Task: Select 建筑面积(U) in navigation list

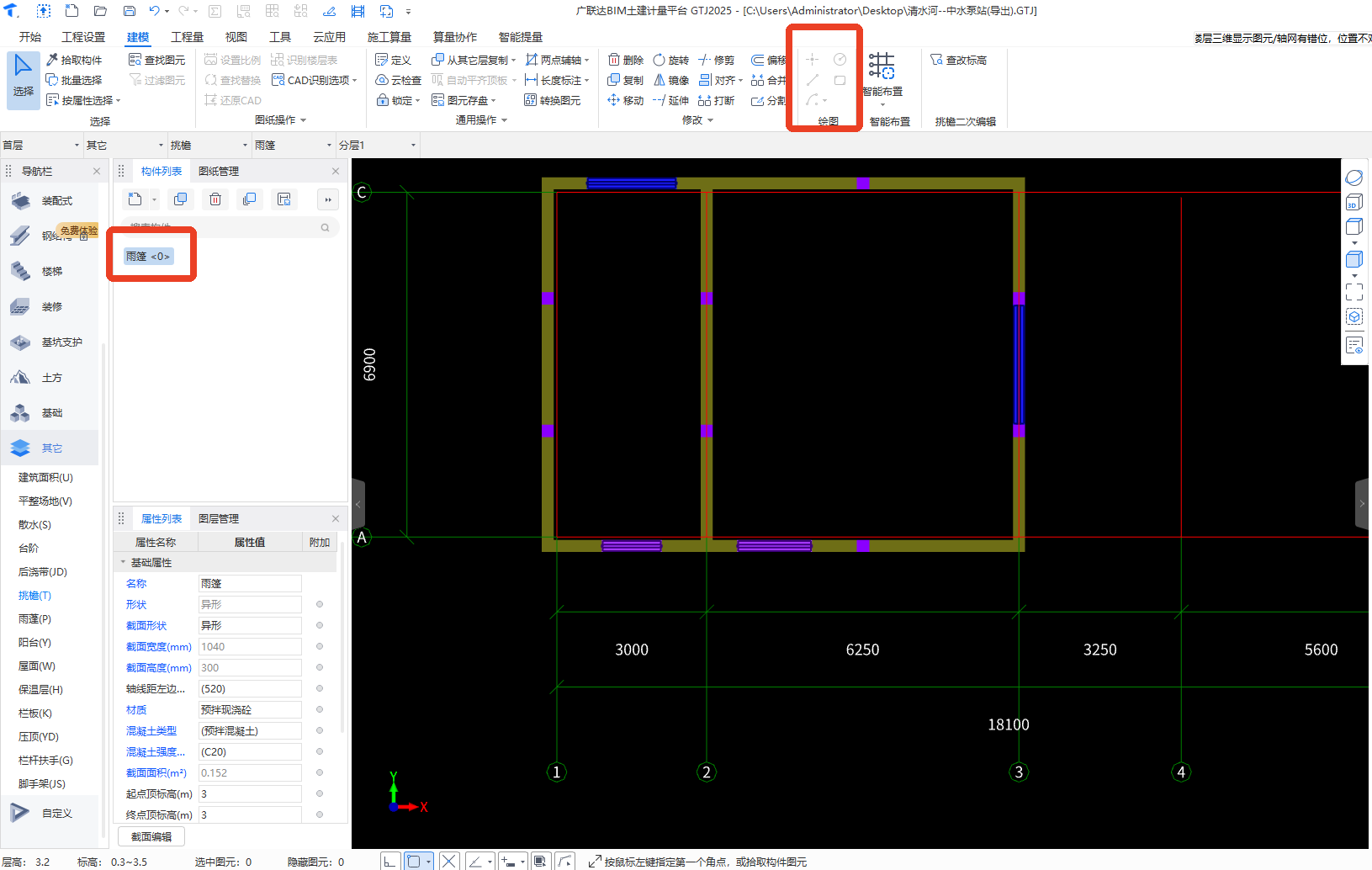Action: click(x=45, y=477)
